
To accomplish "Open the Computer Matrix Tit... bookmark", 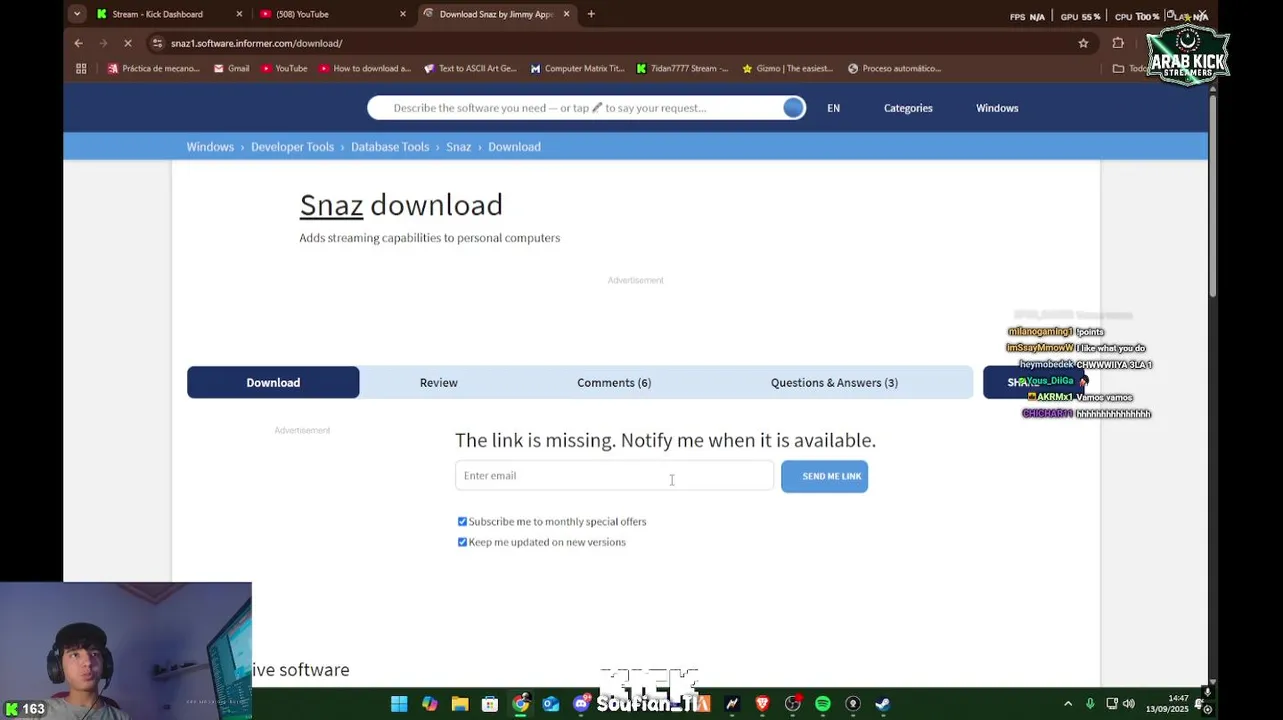I will 577,68.
